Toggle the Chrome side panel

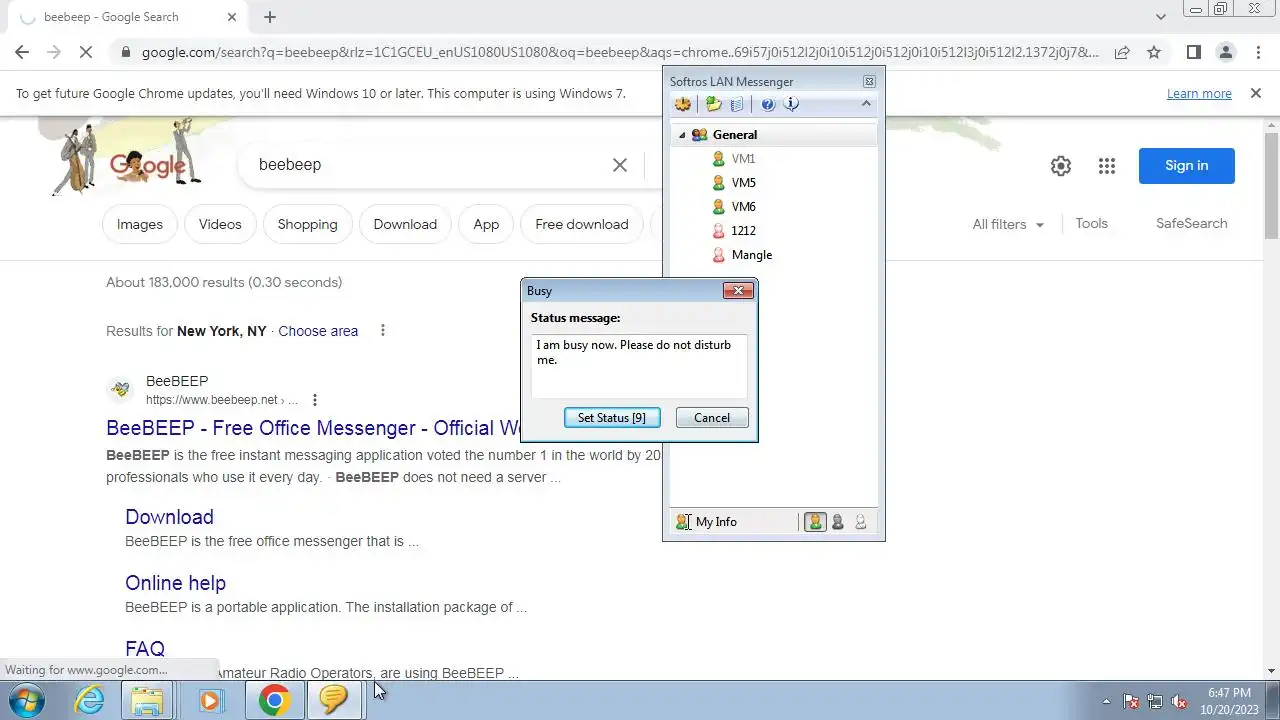coord(1193,52)
